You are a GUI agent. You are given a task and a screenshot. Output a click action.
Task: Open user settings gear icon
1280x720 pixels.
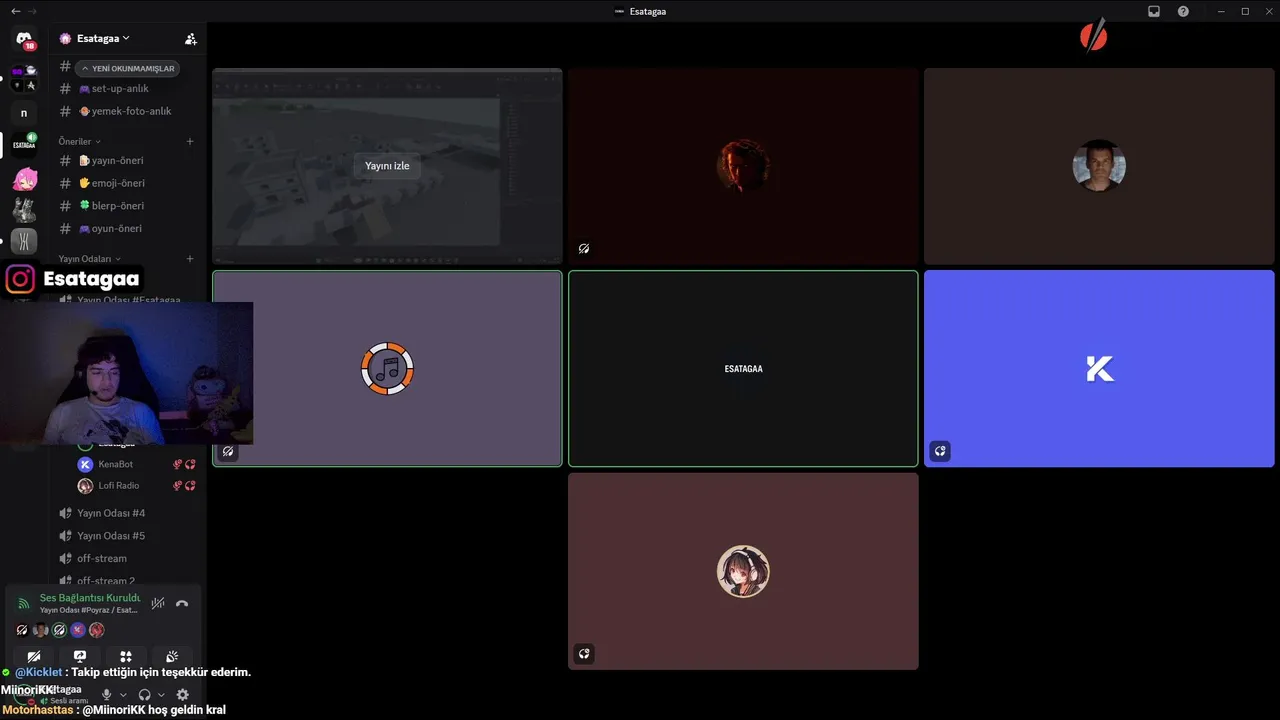pos(182,695)
